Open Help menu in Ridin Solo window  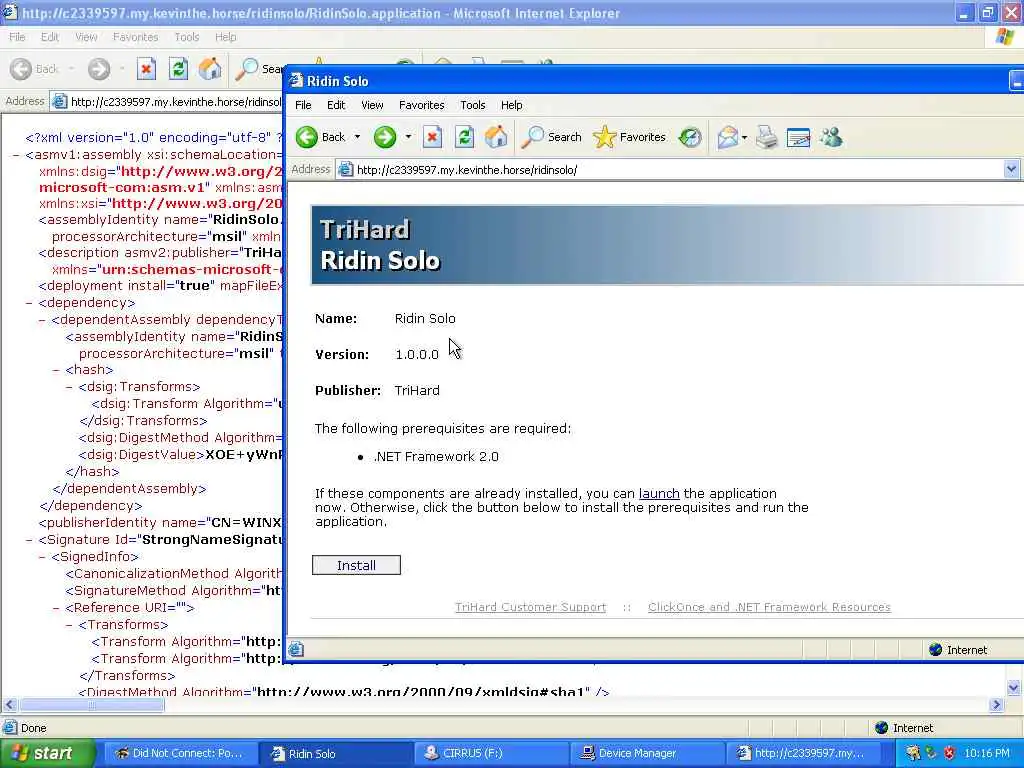pos(511,105)
